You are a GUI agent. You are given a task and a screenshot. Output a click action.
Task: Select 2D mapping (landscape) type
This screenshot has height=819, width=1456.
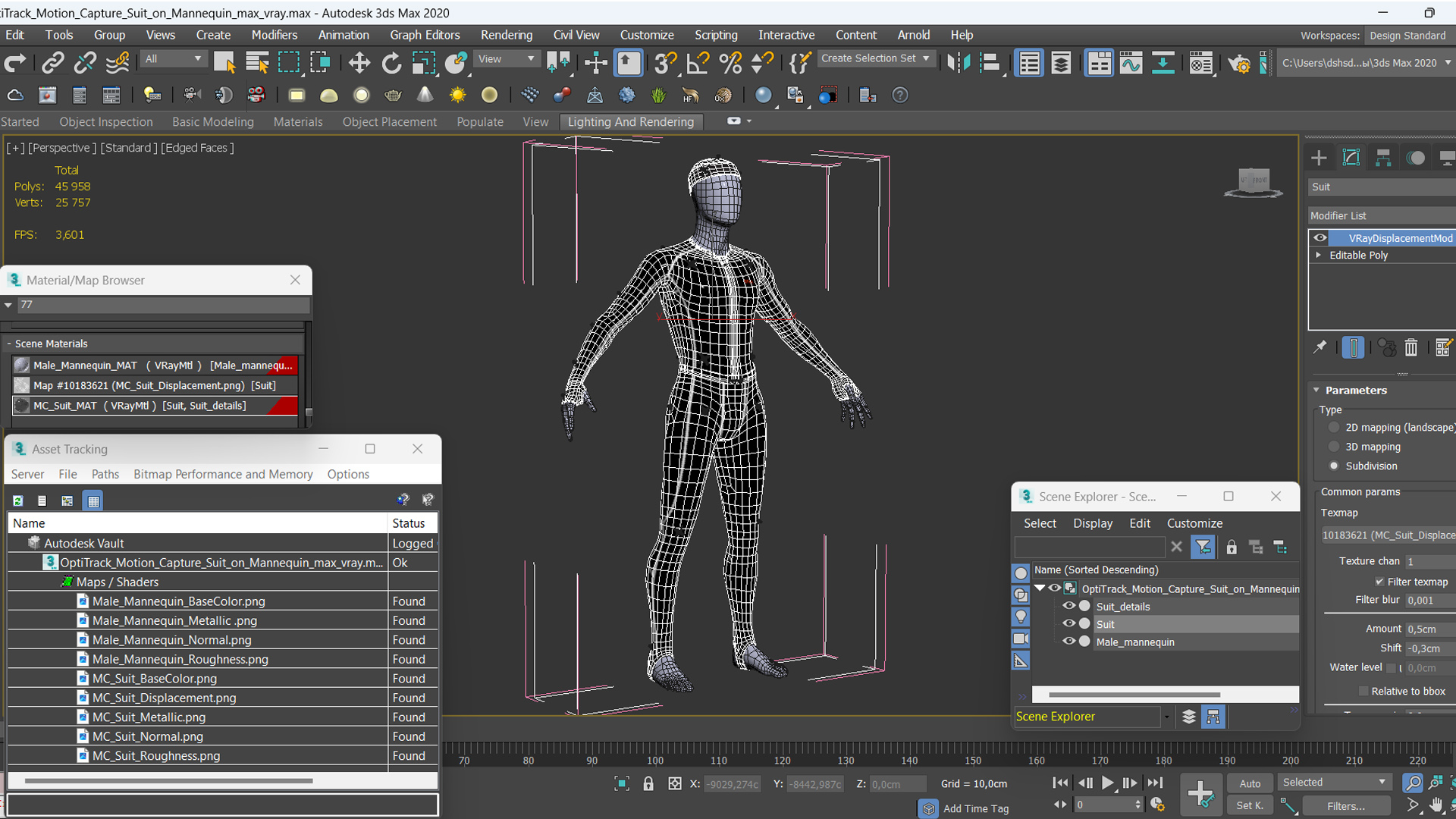click(x=1334, y=427)
